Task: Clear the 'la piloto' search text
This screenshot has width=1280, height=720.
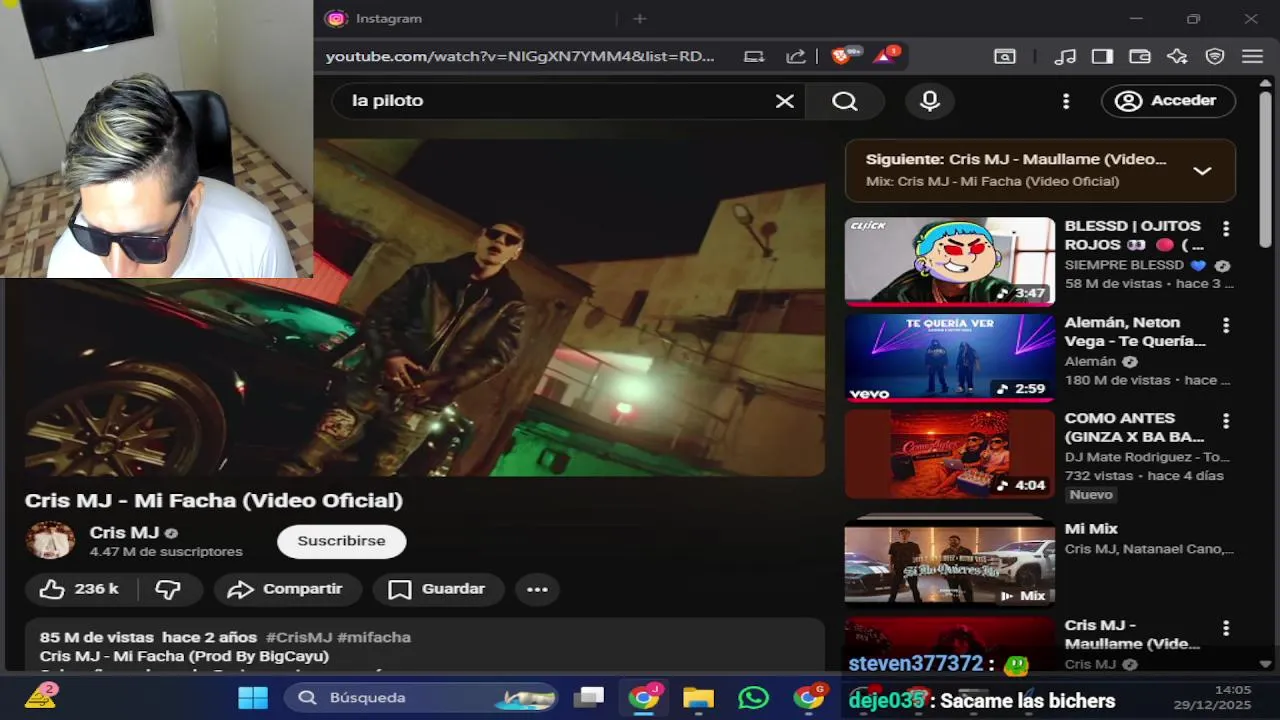Action: pos(785,101)
